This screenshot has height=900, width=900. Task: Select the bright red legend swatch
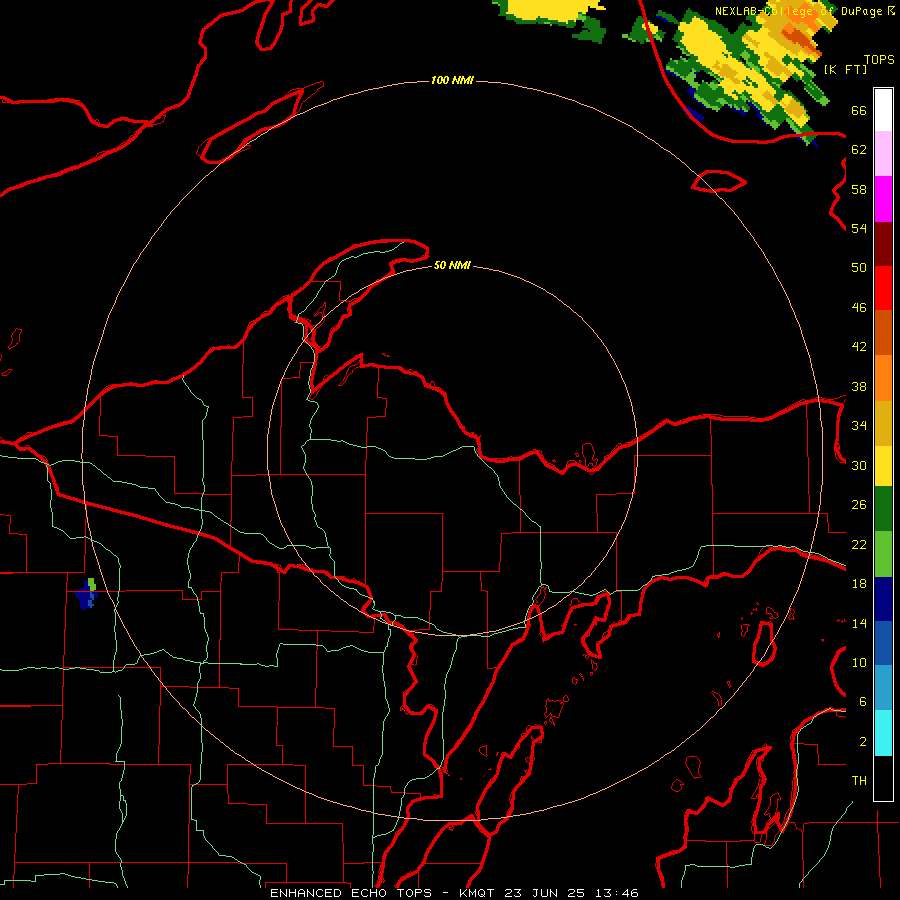tap(883, 288)
